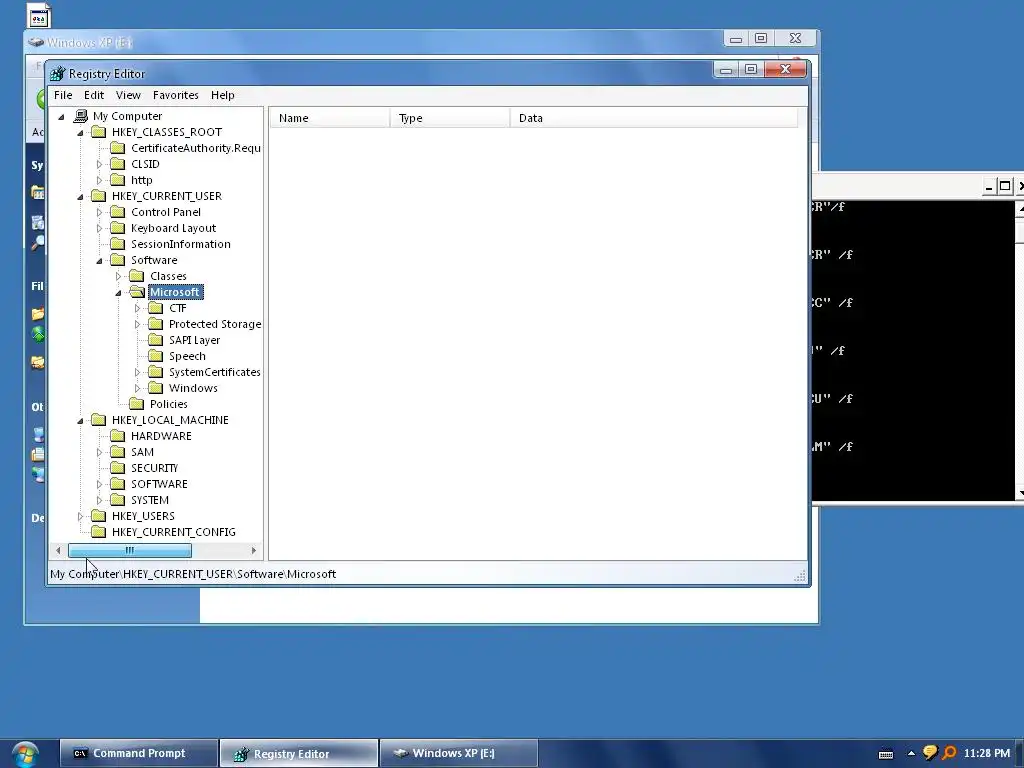Click the HKEY_CURRENT_CONFIG folder icon

(x=99, y=532)
